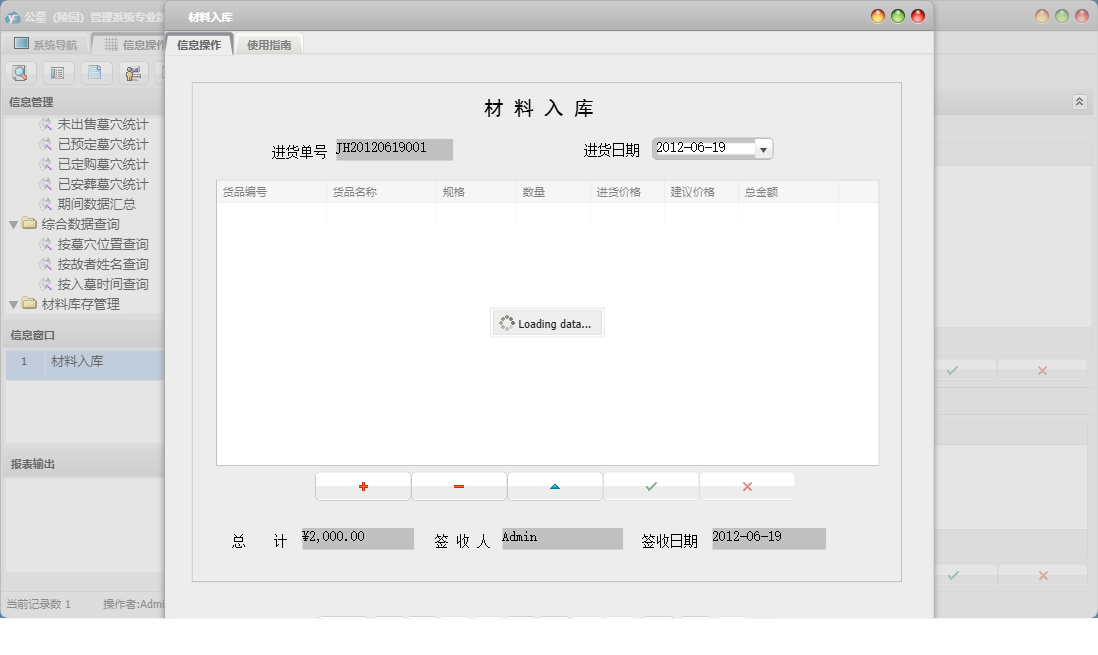Image resolution: width=1098 pixels, height=655 pixels.
Task: Click the blue up-arrow icon below the grid
Action: tap(554, 486)
